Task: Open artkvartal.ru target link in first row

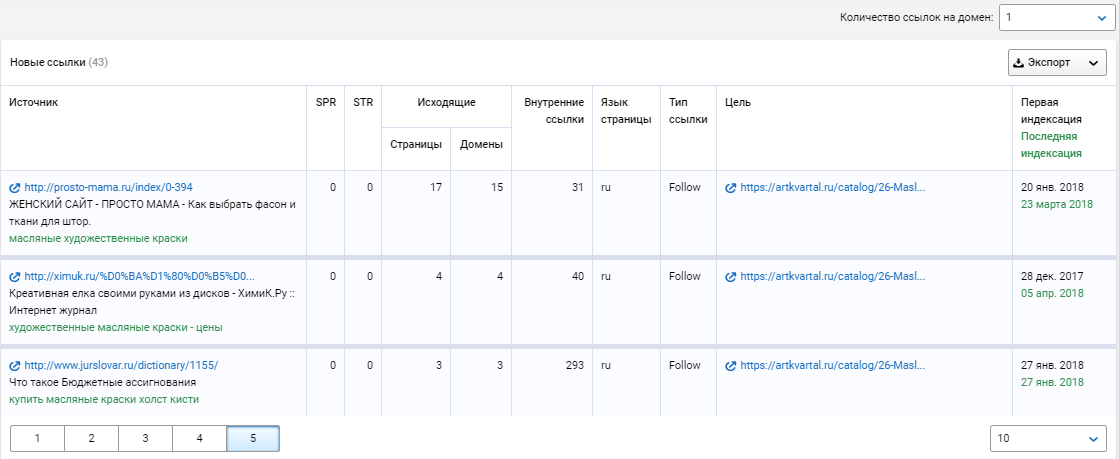Action: point(832,187)
